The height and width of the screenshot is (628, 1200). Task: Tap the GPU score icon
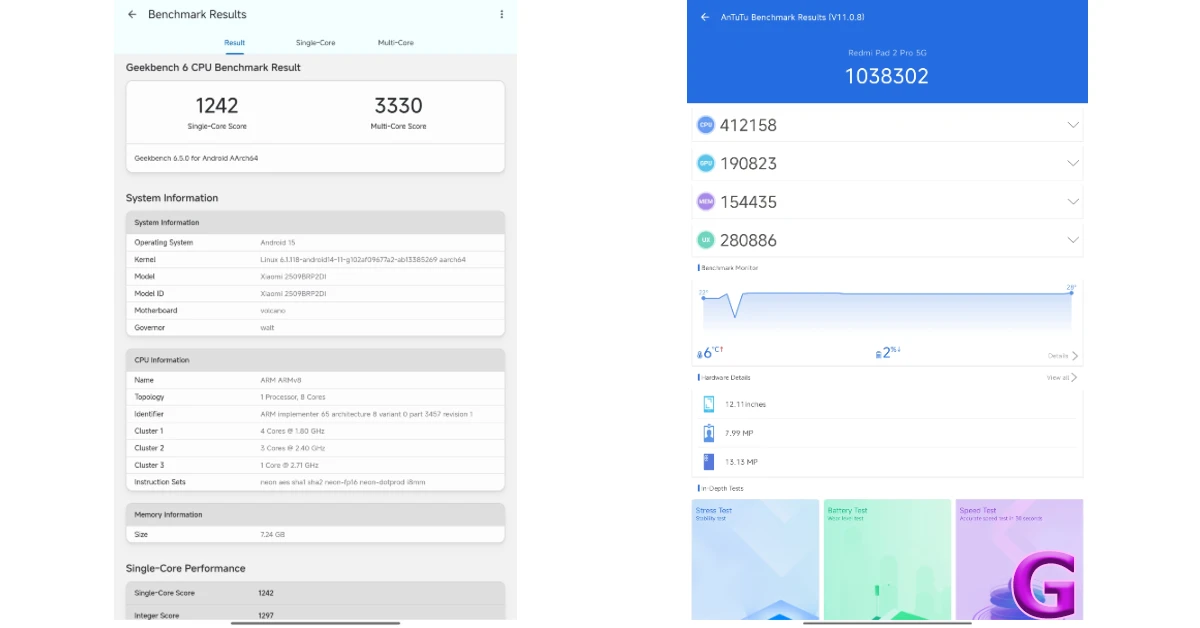coord(706,163)
